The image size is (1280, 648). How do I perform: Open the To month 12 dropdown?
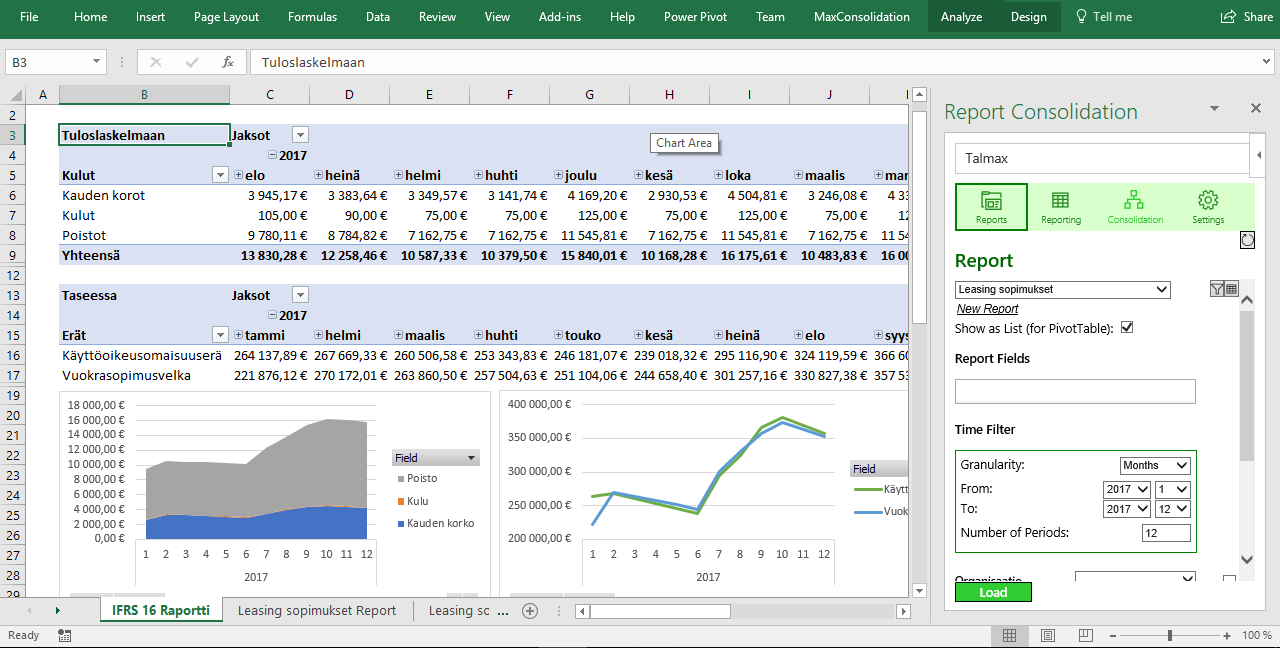tap(1172, 509)
